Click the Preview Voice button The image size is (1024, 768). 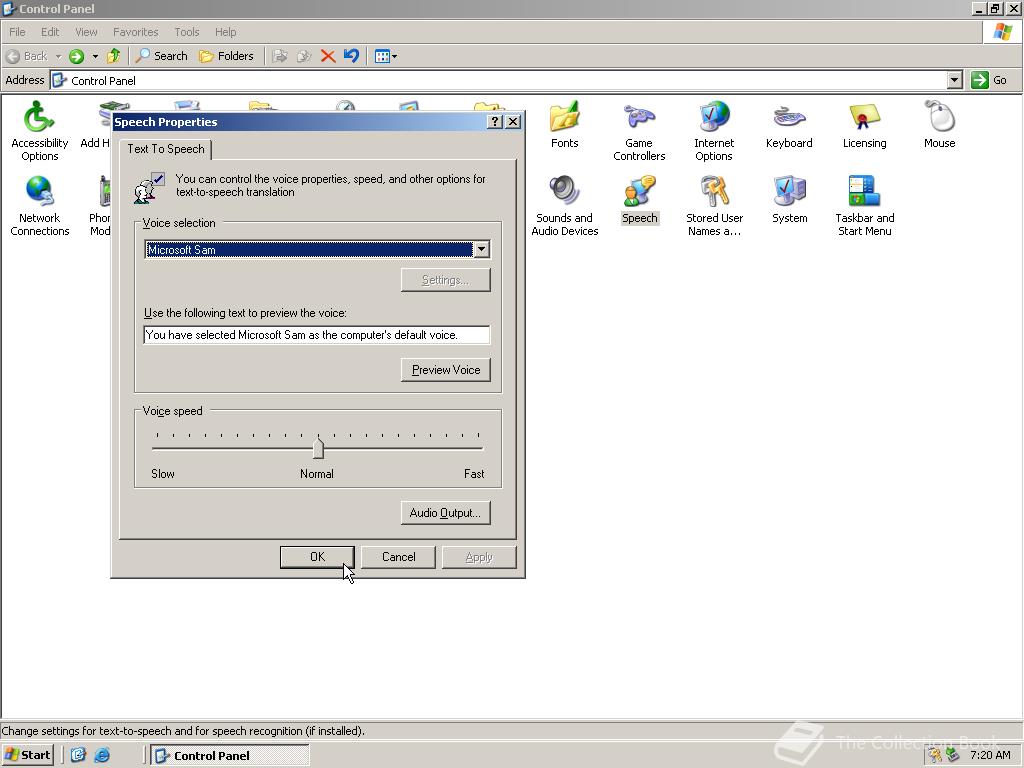pos(446,370)
